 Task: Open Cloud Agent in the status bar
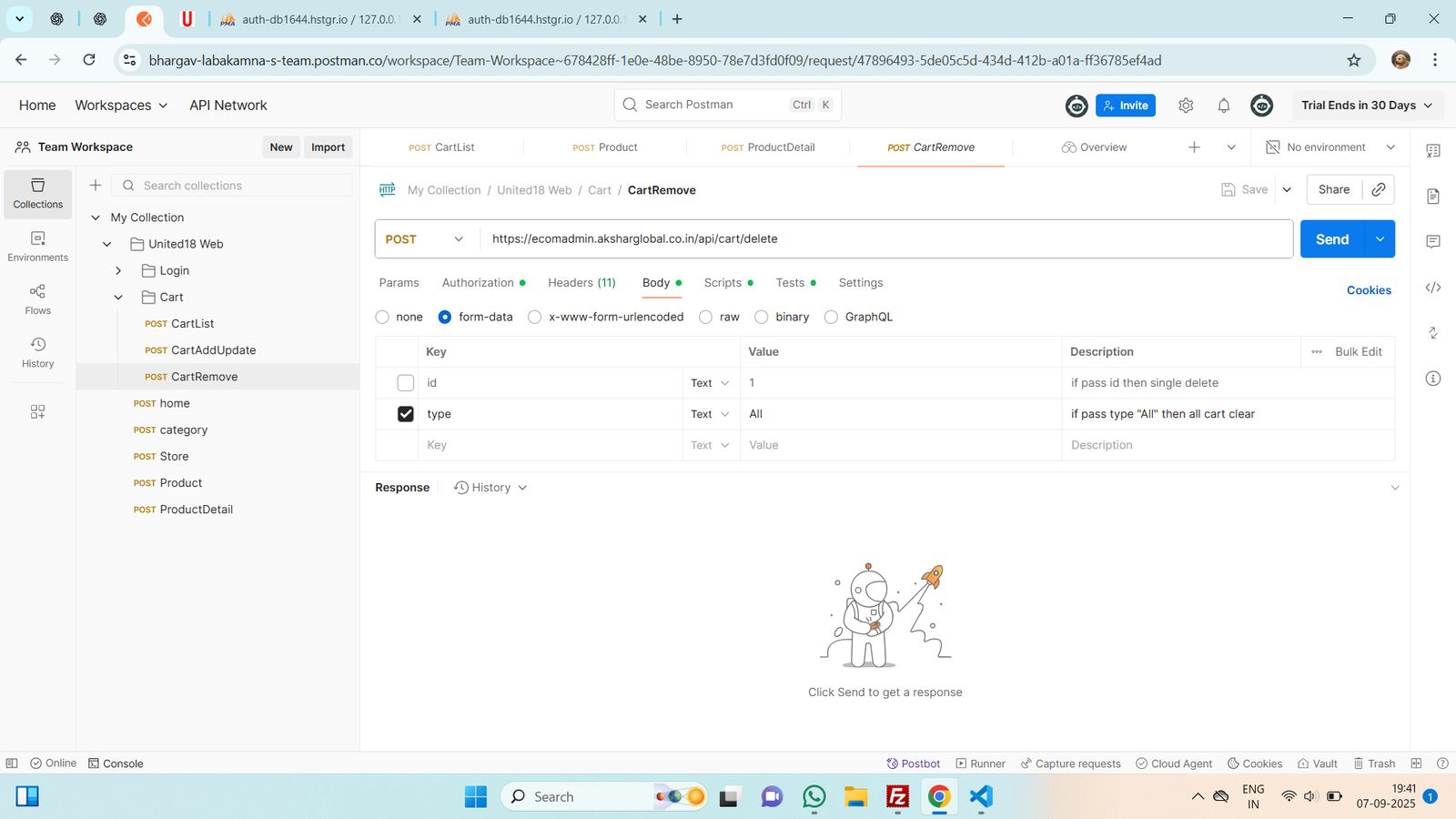1174,763
